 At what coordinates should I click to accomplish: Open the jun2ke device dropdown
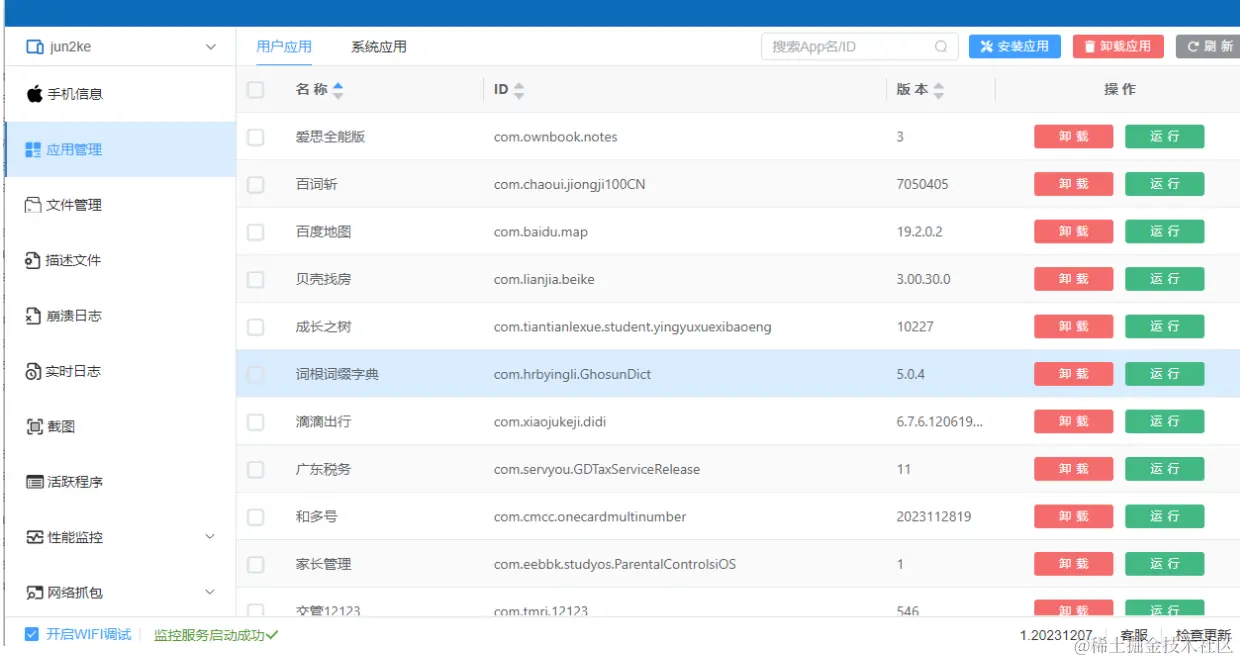pos(210,47)
